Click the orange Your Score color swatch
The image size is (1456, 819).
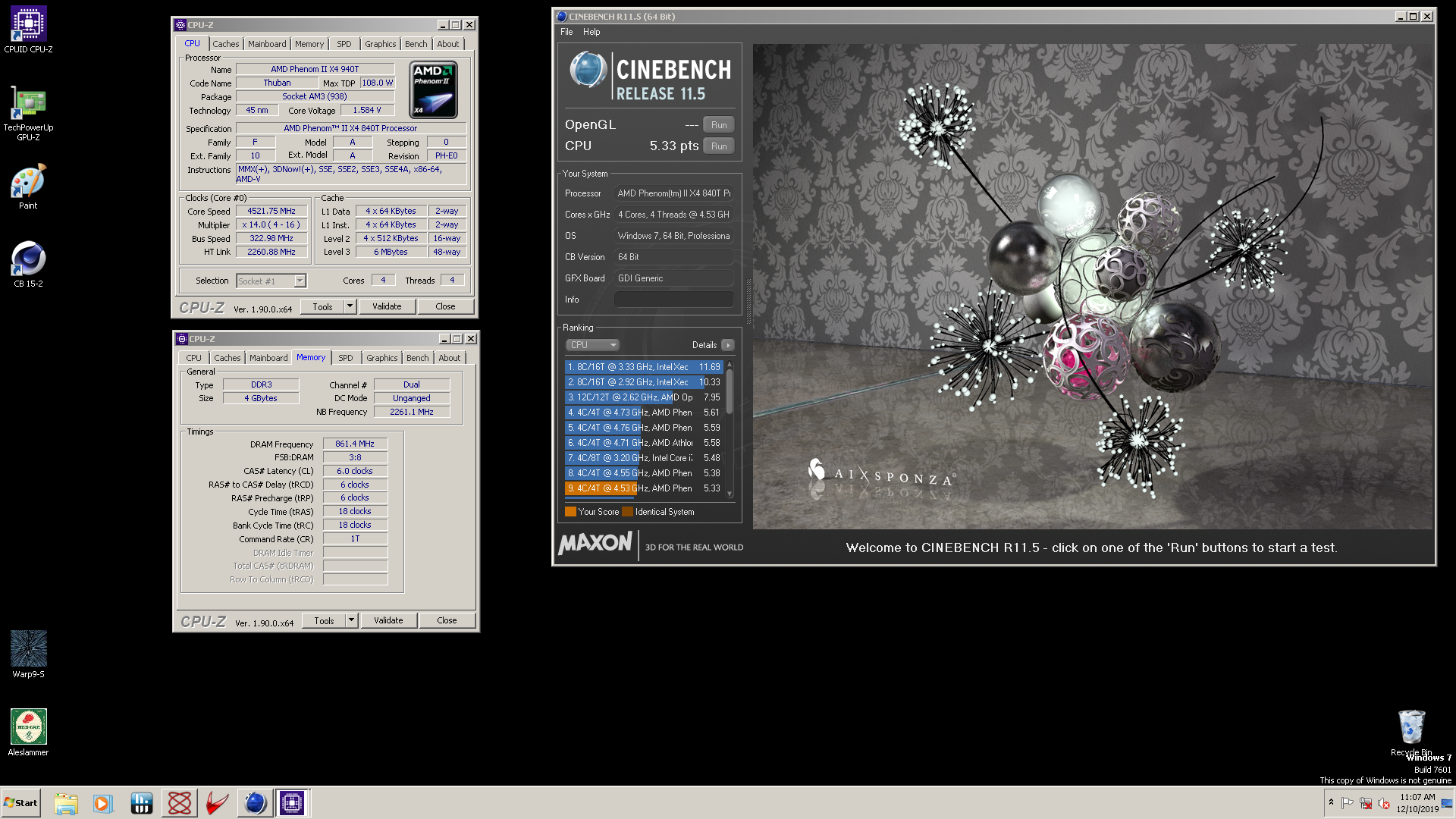pyautogui.click(x=570, y=512)
